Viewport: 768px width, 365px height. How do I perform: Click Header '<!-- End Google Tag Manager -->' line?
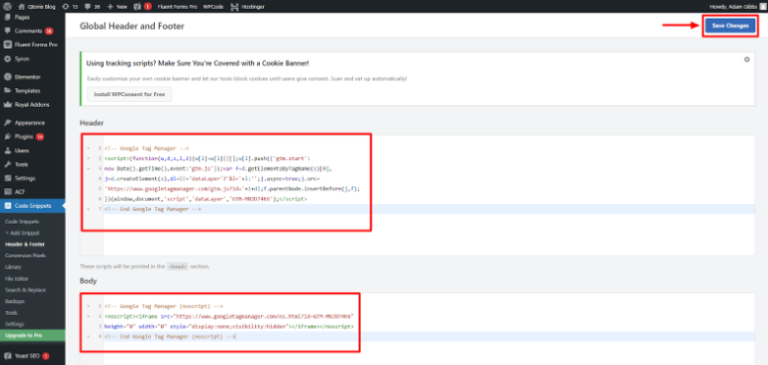(153, 209)
